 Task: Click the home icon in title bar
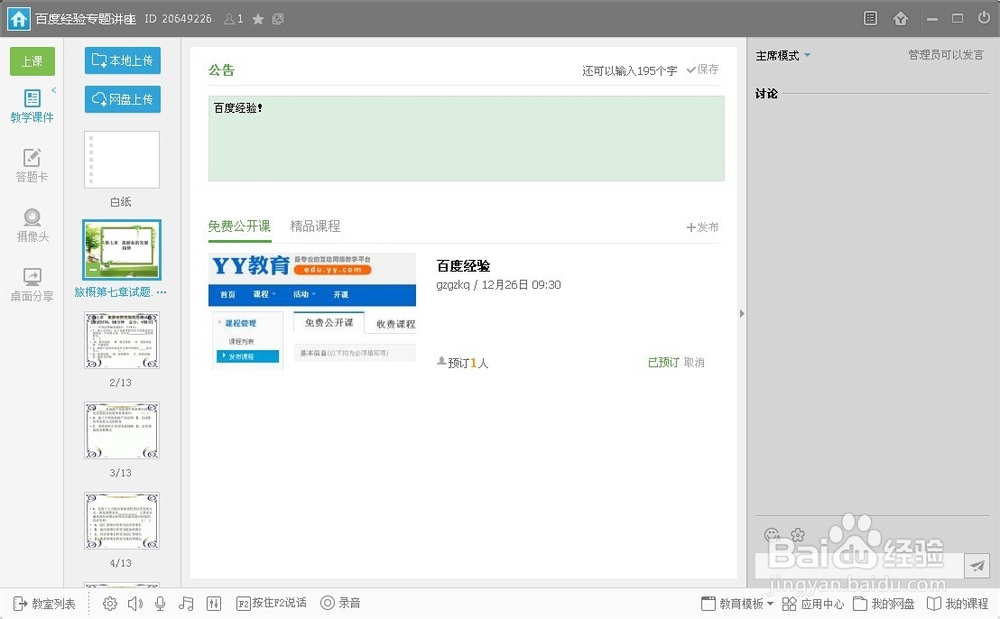point(18,18)
